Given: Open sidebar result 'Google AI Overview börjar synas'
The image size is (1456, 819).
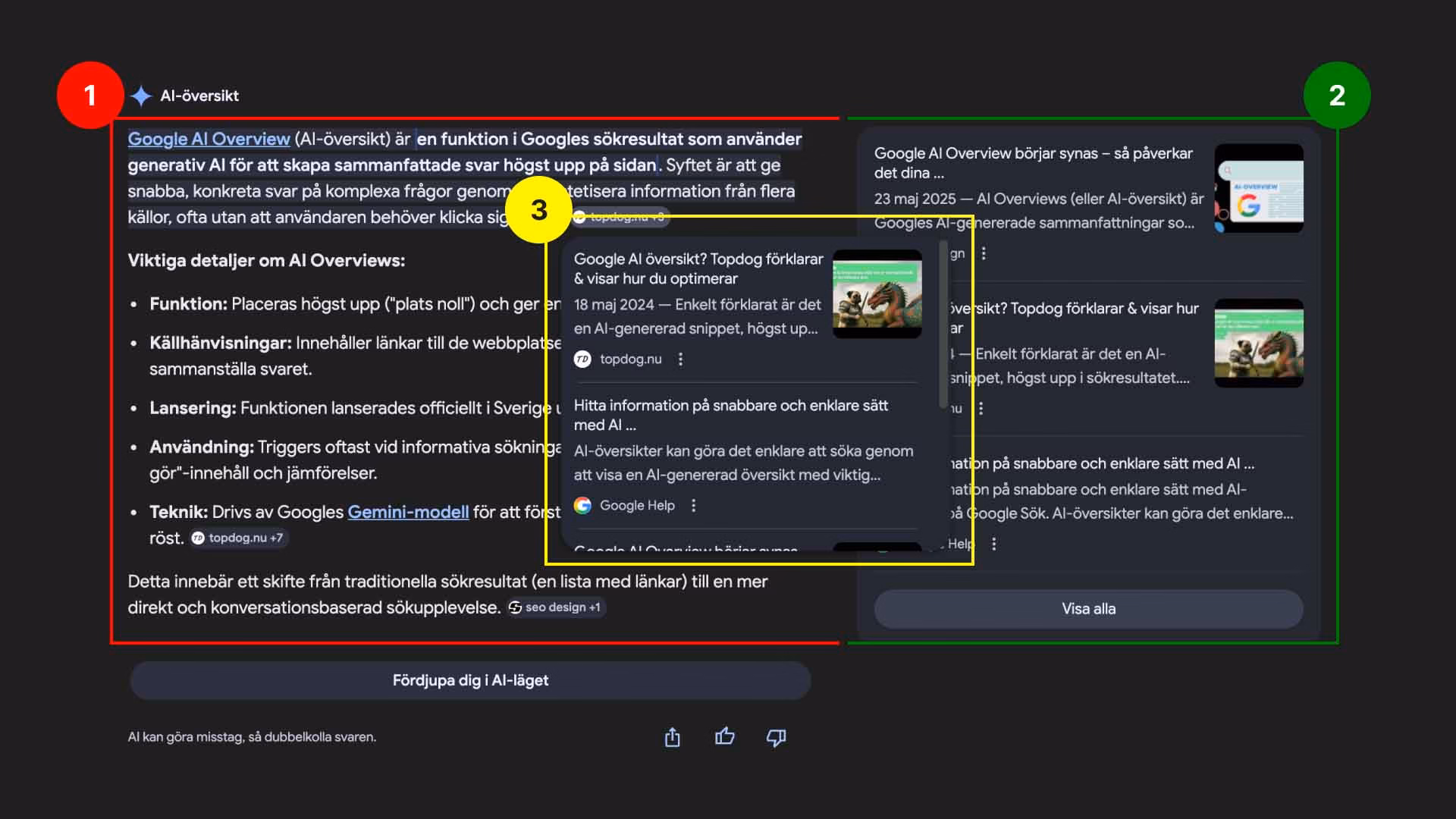Looking at the screenshot, I should (x=1033, y=162).
